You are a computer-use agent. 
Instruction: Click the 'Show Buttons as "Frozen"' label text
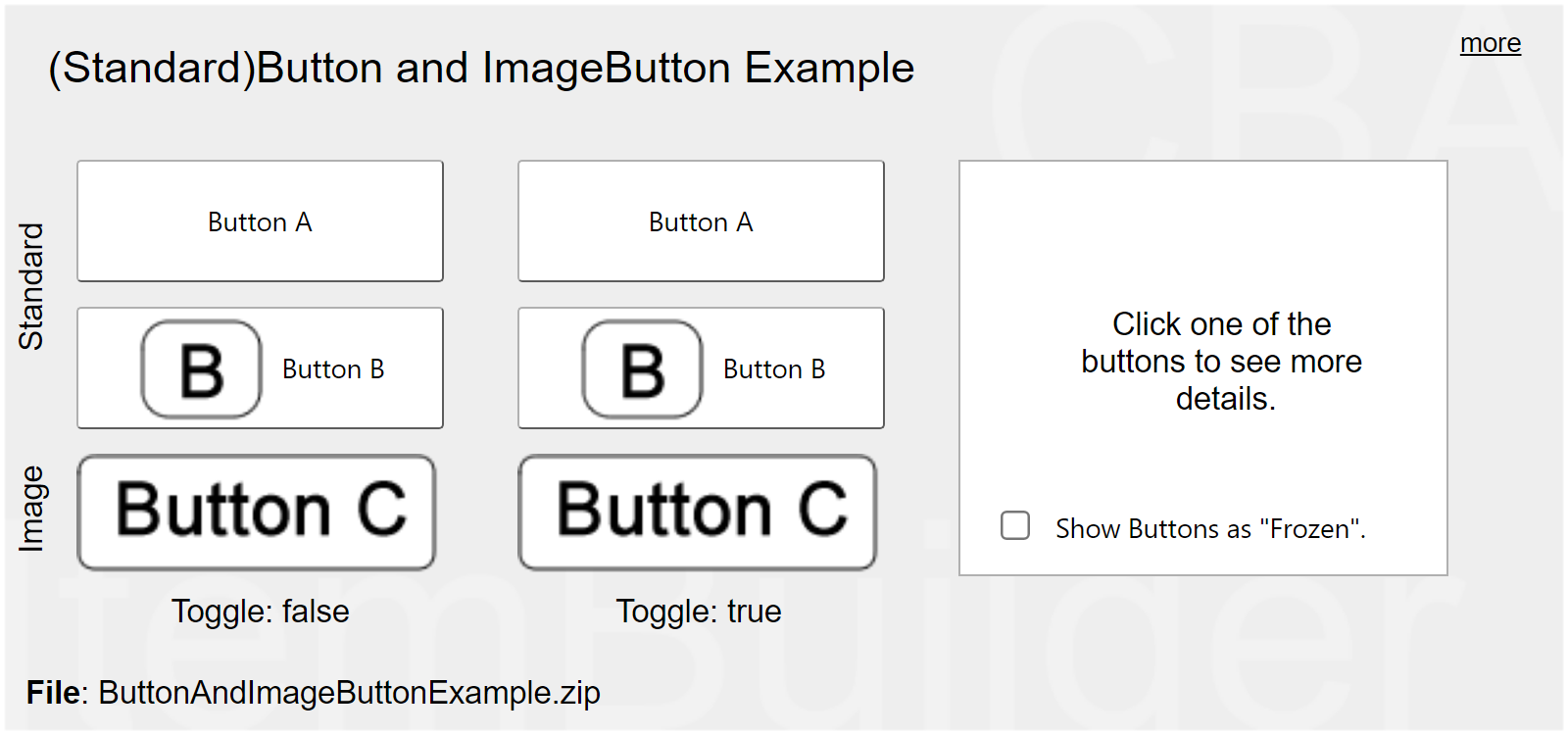click(x=1210, y=529)
